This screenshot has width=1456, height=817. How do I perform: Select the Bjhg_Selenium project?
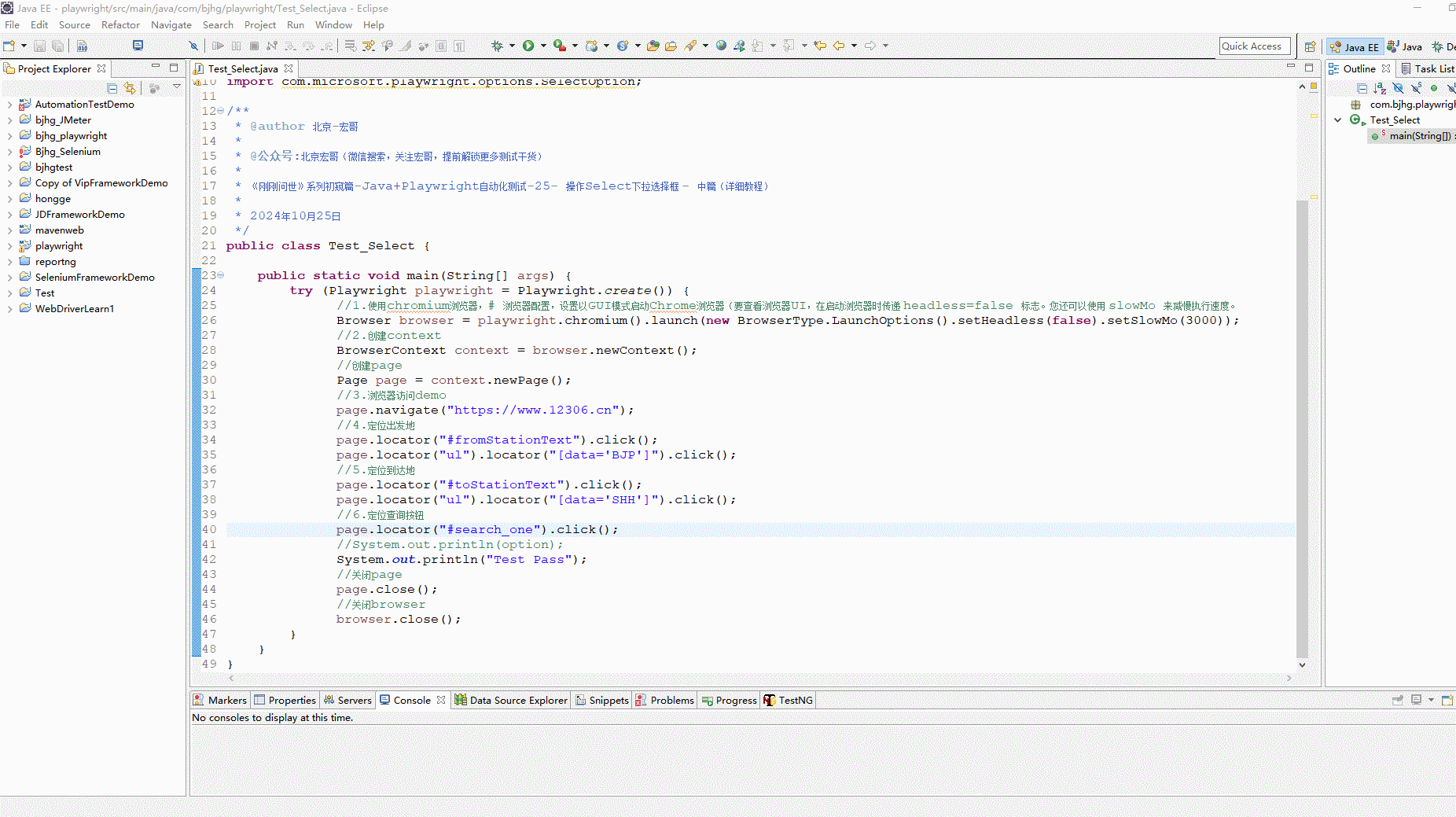pos(68,151)
